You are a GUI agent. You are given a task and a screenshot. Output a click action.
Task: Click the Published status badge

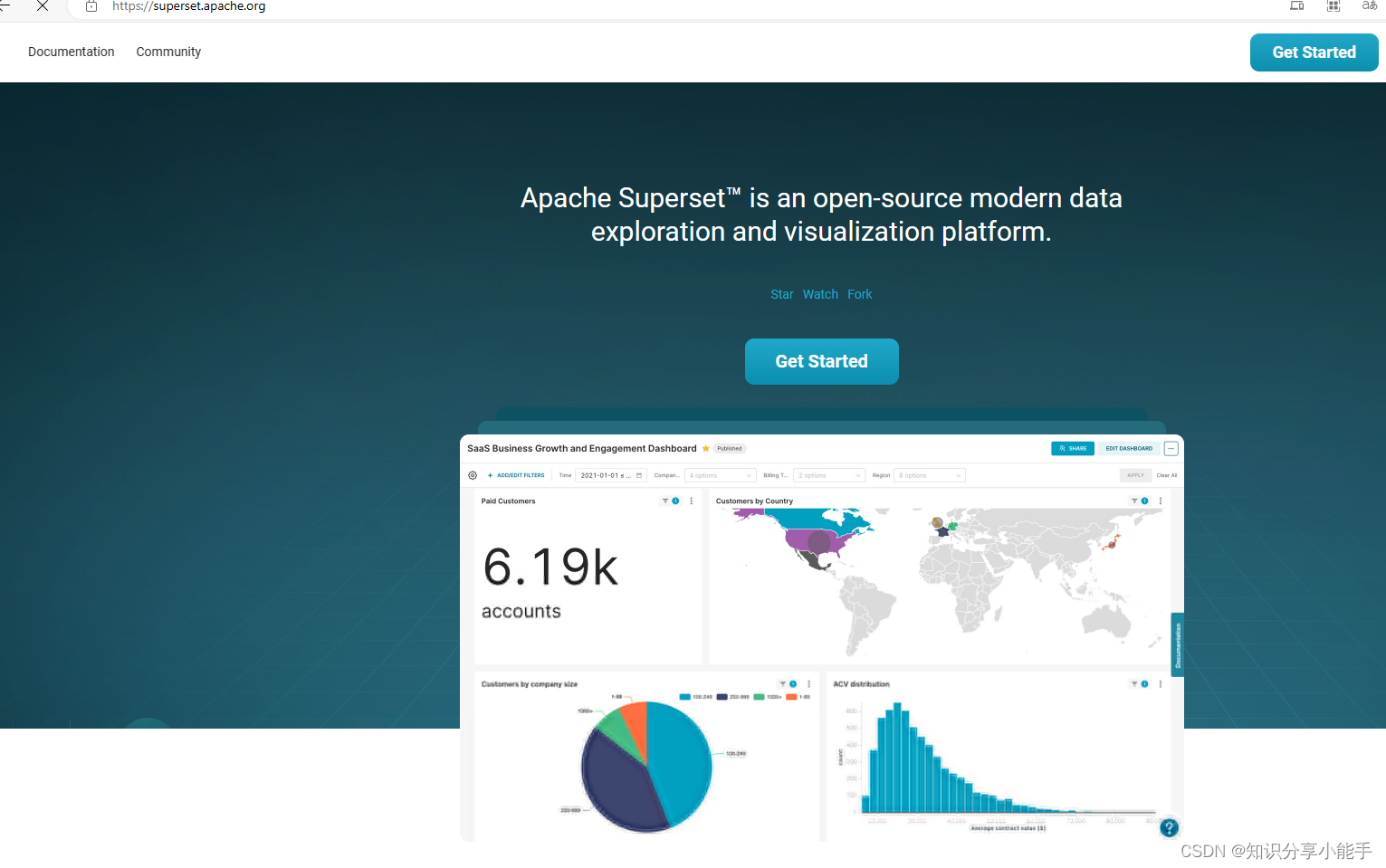coord(729,449)
